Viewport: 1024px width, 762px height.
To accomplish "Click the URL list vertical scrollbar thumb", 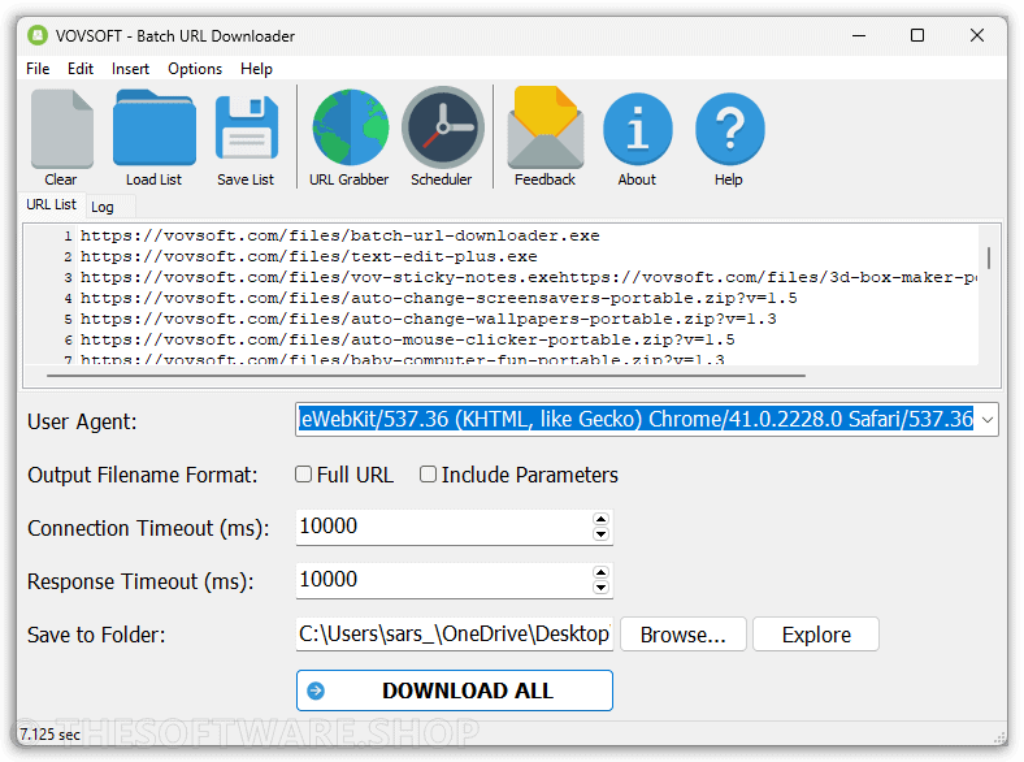I will click(x=989, y=257).
